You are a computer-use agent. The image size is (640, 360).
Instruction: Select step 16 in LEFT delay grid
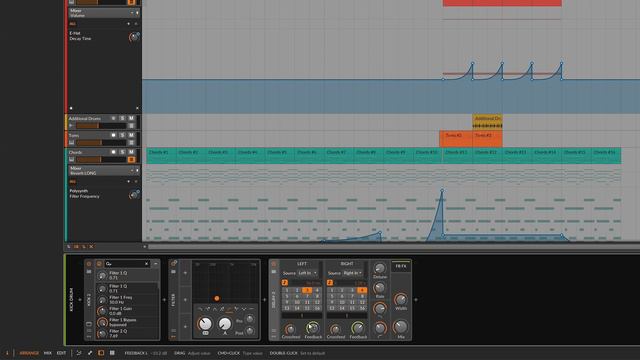tap(317, 308)
